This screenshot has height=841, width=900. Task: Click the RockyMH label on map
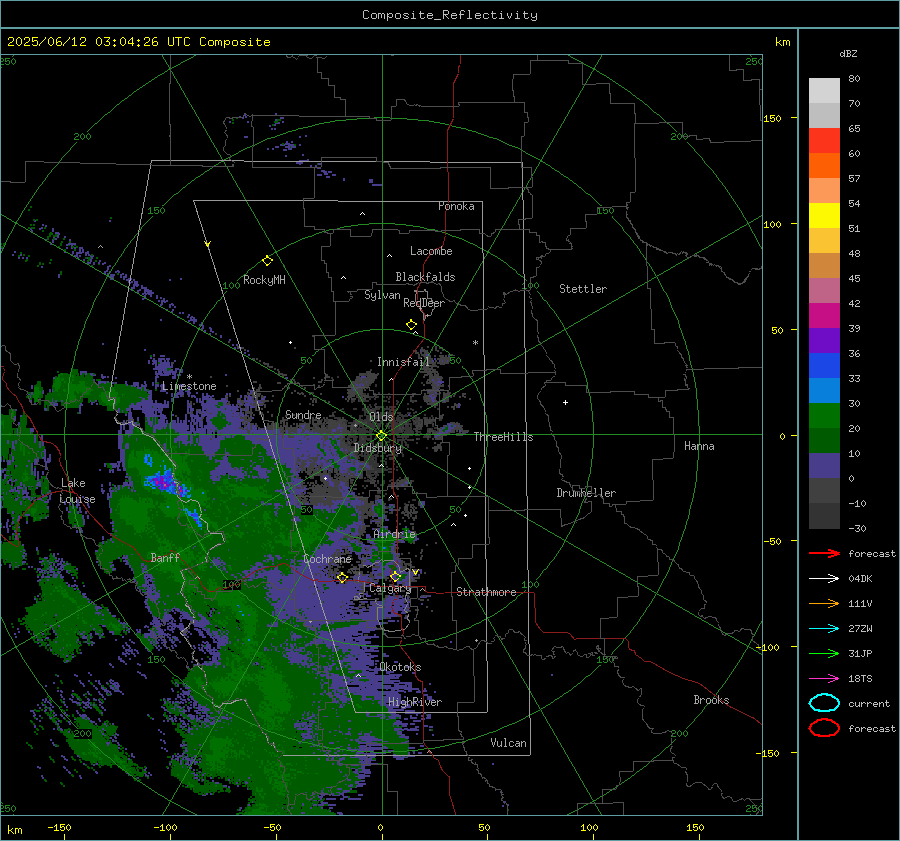264,280
